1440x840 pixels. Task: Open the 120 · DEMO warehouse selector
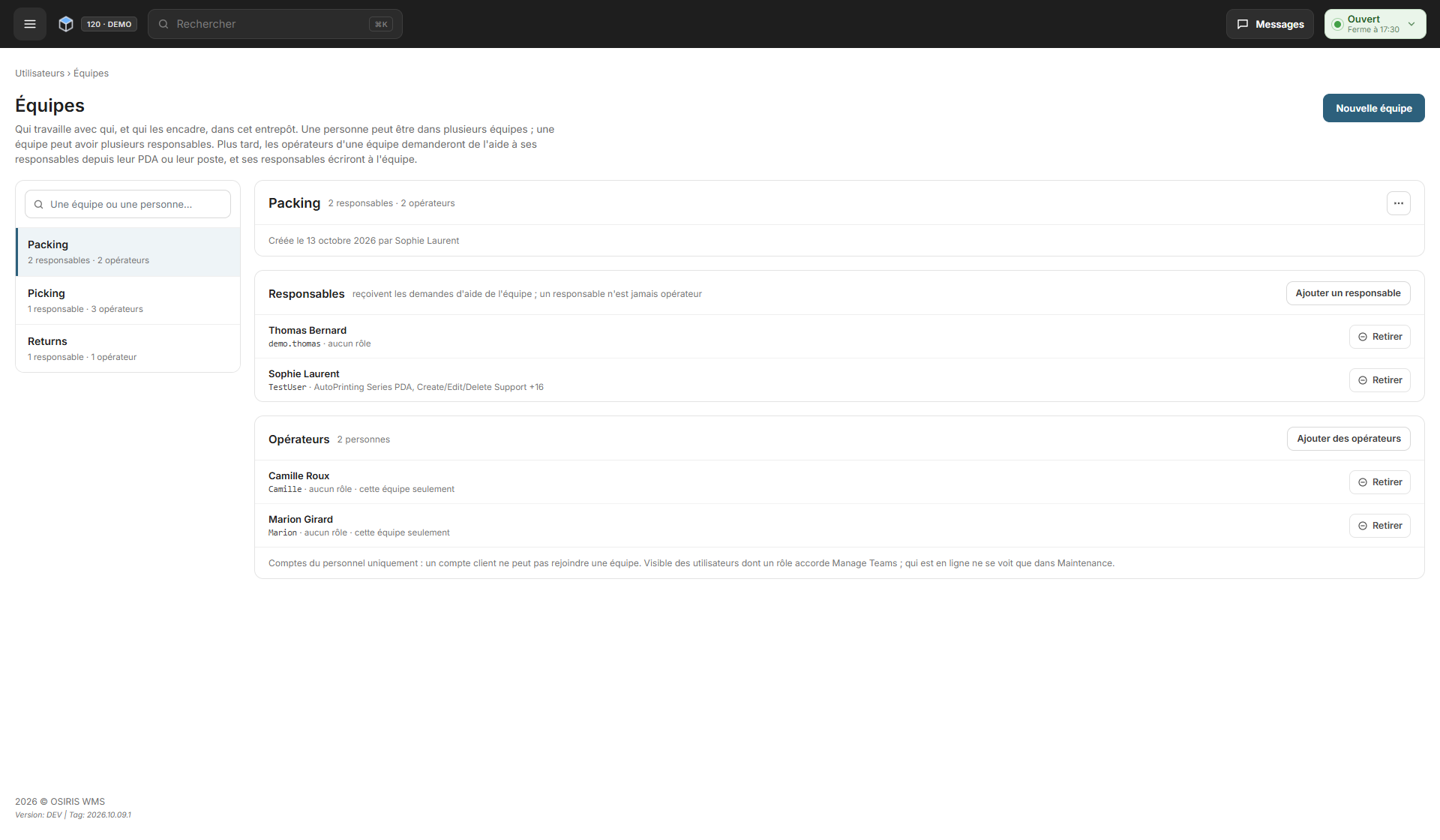tap(109, 24)
